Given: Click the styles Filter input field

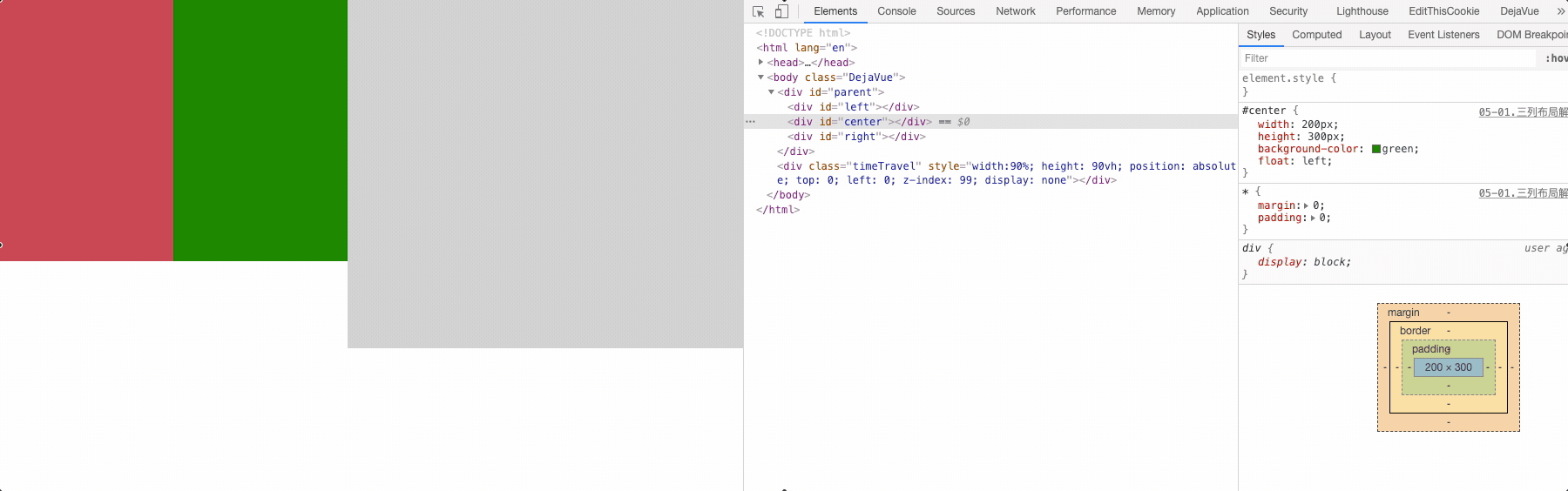Looking at the screenshot, I should coord(1385,58).
